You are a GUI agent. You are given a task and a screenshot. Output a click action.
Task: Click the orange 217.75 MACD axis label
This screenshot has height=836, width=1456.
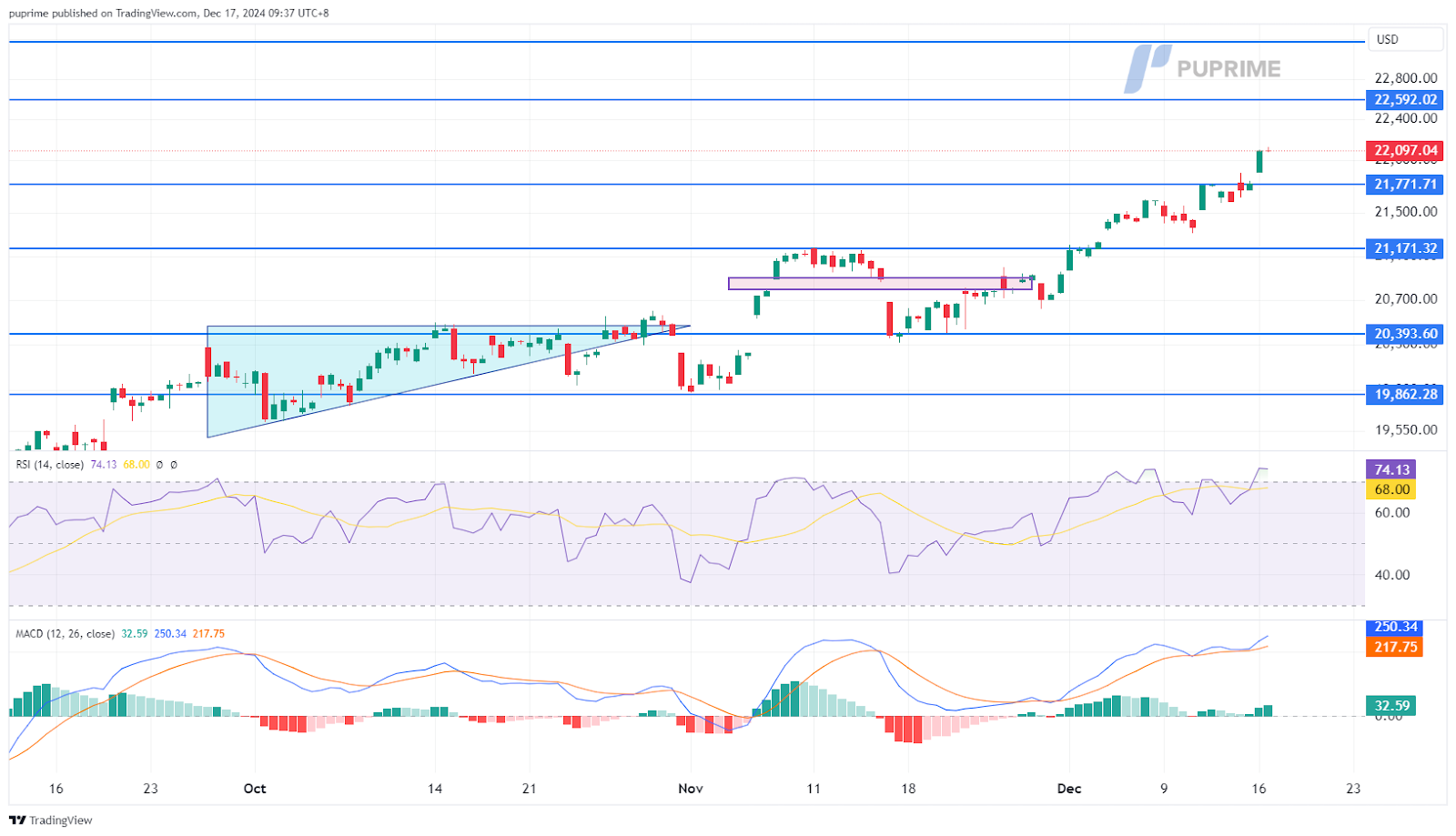coord(1394,648)
